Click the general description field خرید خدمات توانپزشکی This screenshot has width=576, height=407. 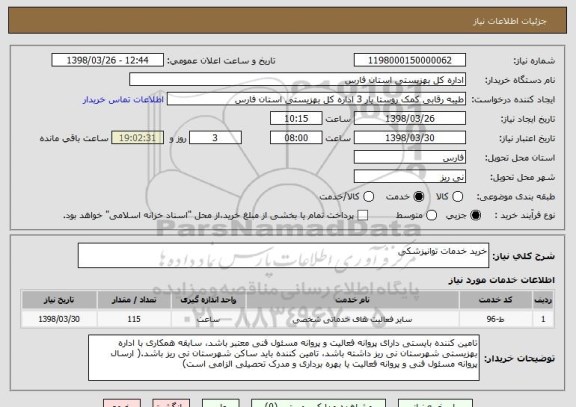283,255
